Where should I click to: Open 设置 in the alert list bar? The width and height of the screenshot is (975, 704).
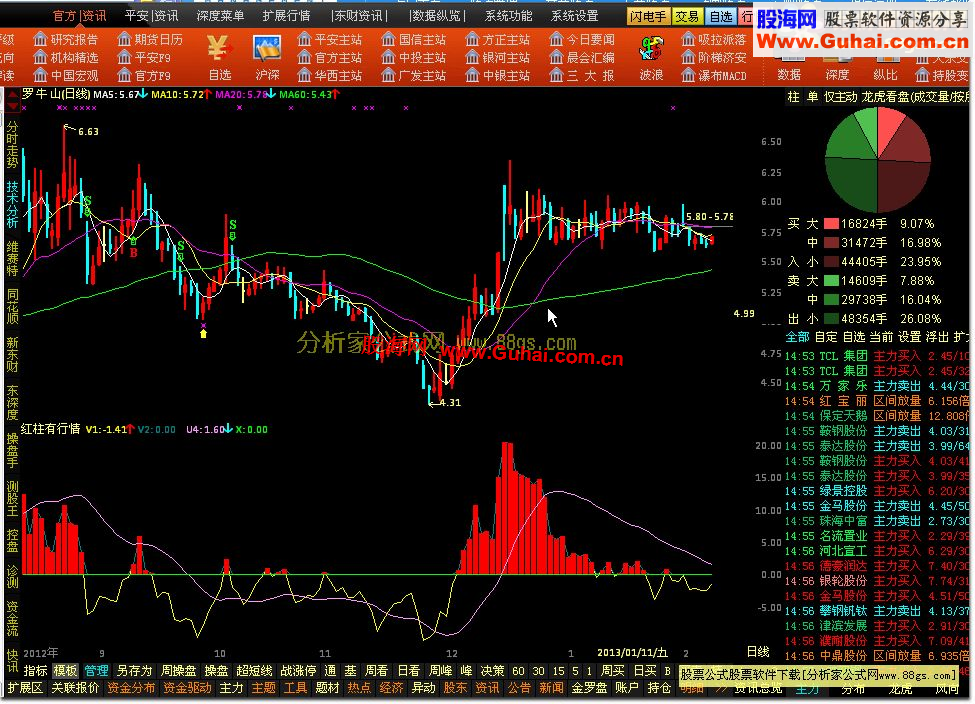point(909,337)
